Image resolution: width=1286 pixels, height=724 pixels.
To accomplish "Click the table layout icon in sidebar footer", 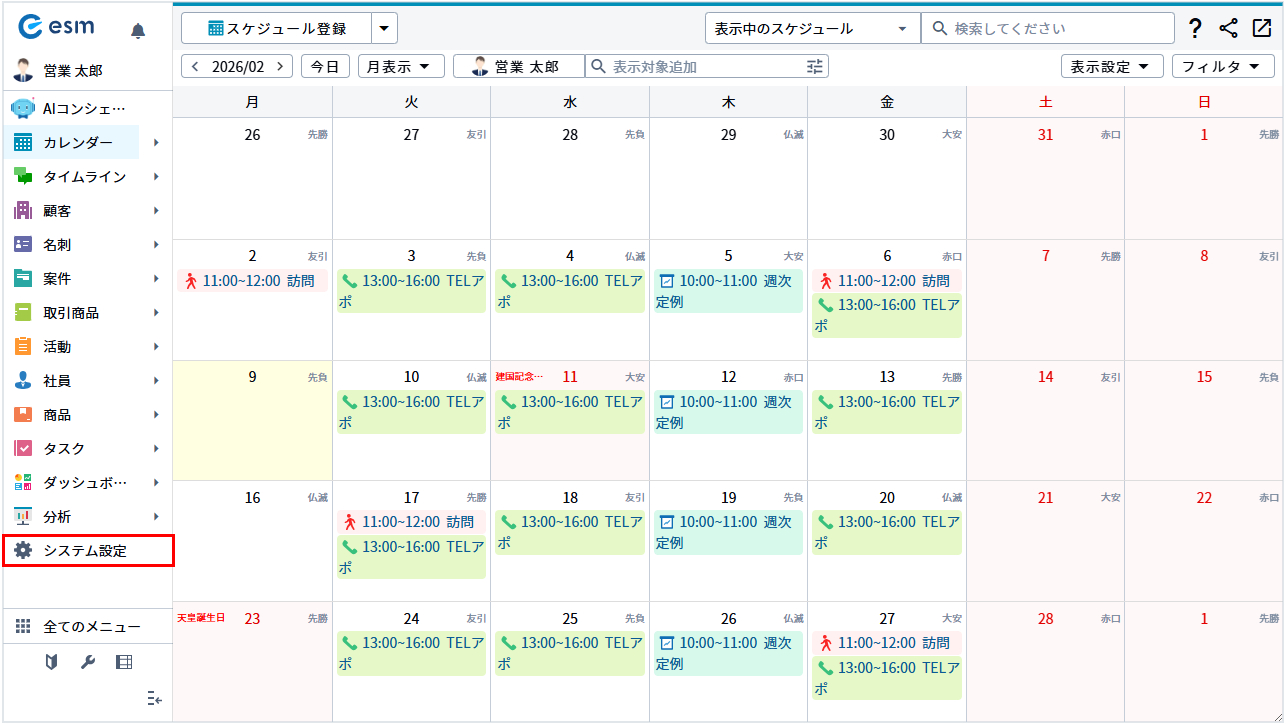I will [123, 662].
